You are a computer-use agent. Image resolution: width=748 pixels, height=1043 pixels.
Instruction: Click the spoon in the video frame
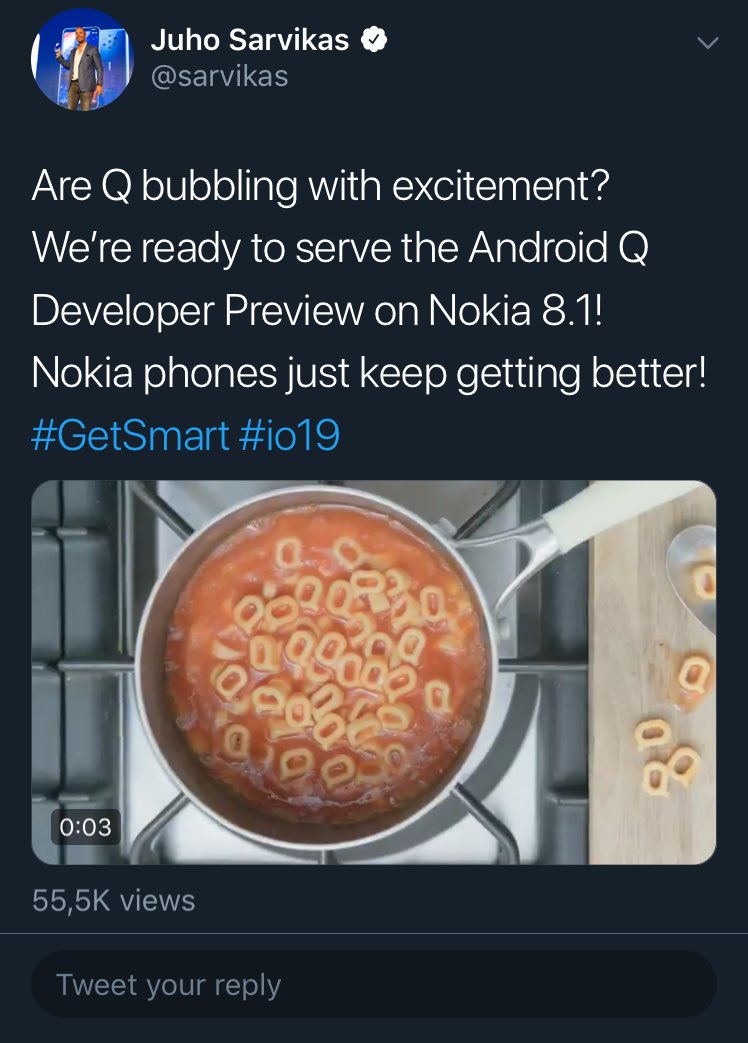pos(692,572)
